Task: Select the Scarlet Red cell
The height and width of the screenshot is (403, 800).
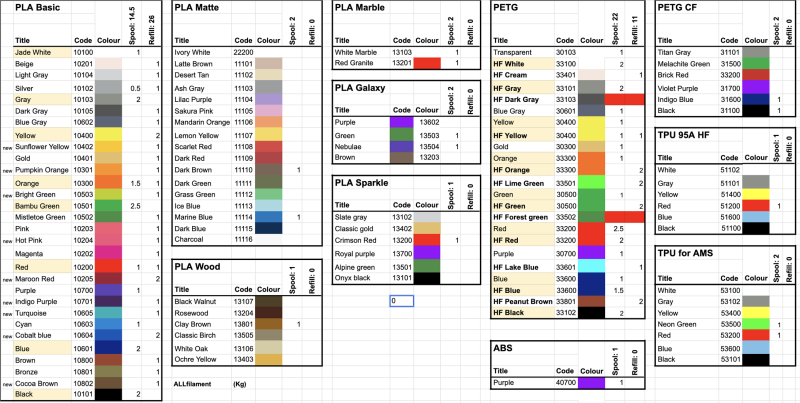Action: point(203,147)
